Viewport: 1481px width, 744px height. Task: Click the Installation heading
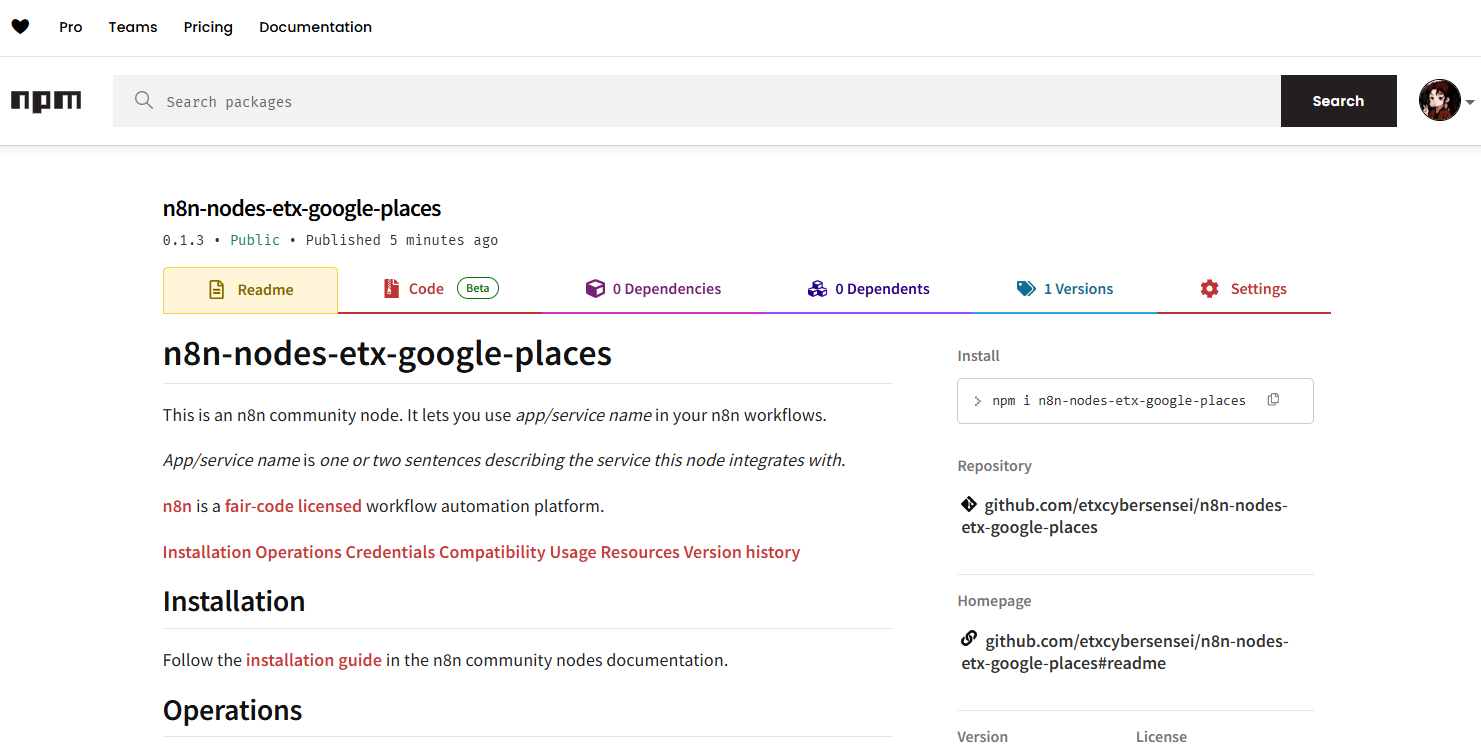click(x=234, y=601)
